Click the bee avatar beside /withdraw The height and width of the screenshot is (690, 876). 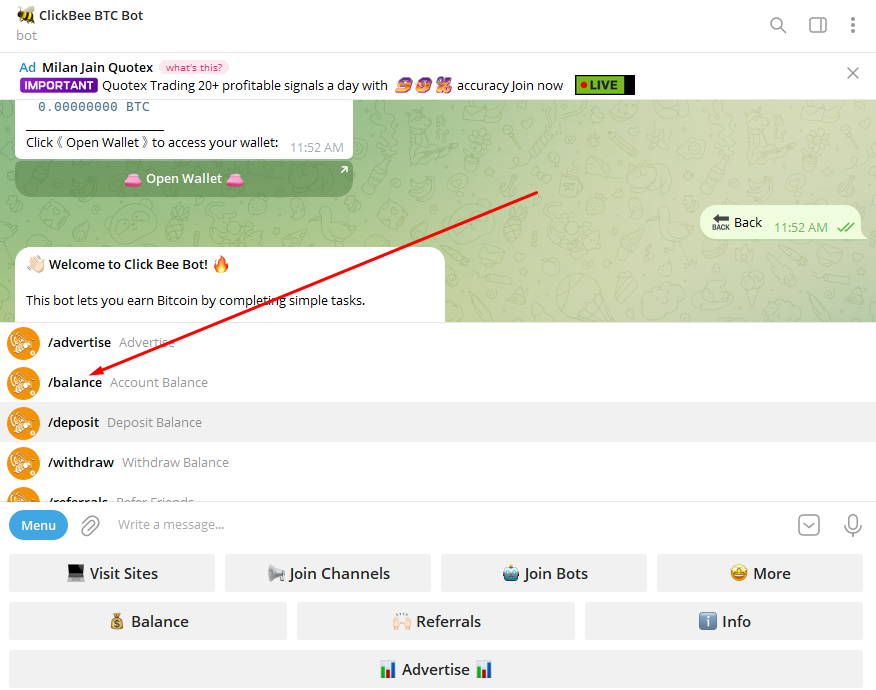tap(23, 463)
